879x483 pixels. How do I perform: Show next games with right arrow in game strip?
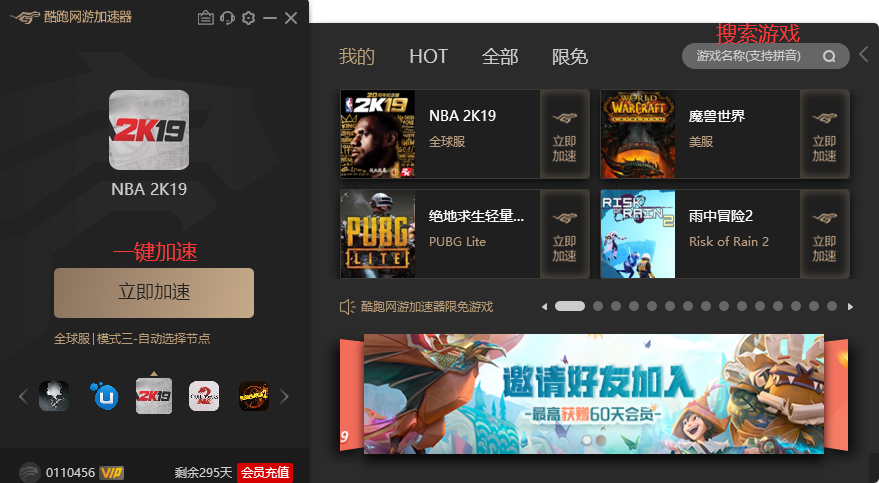284,397
